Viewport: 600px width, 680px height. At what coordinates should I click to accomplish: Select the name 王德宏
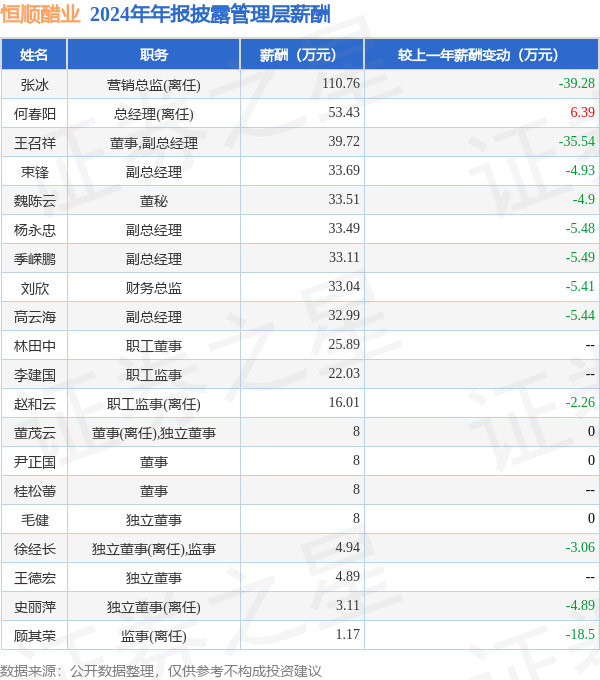click(35, 578)
